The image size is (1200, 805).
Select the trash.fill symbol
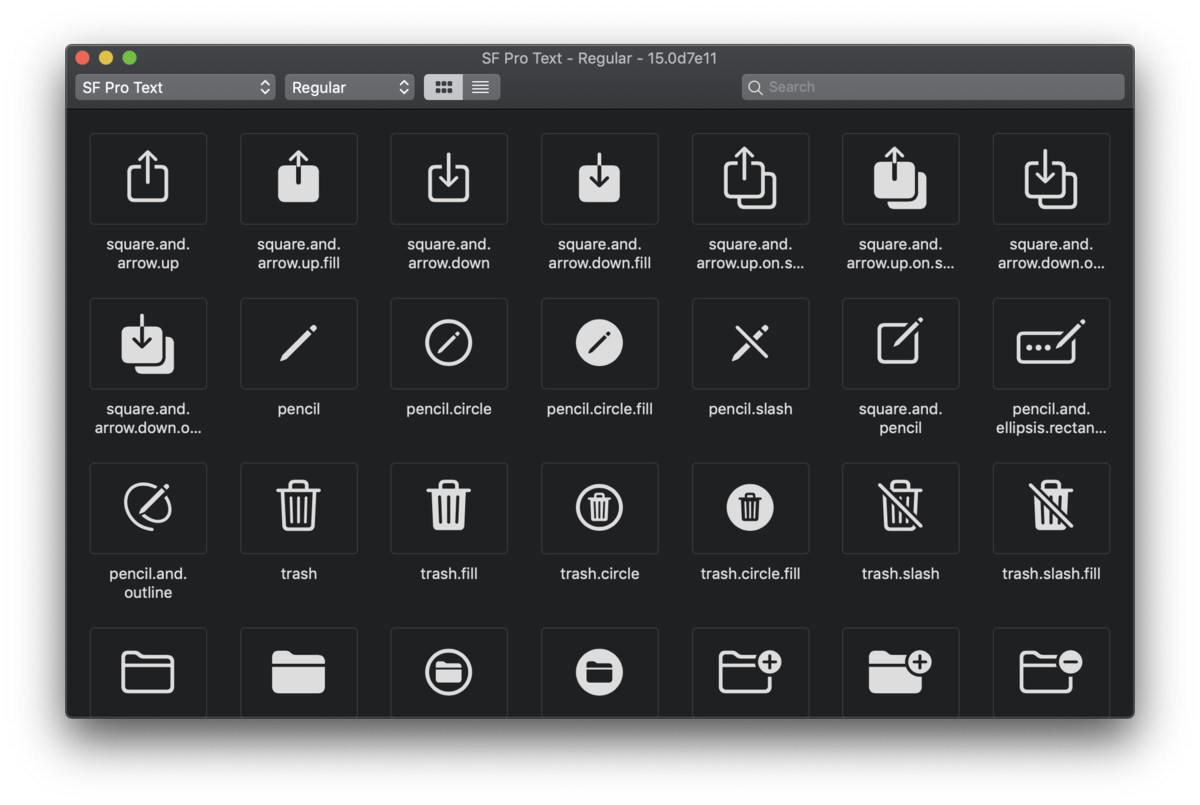coord(449,508)
